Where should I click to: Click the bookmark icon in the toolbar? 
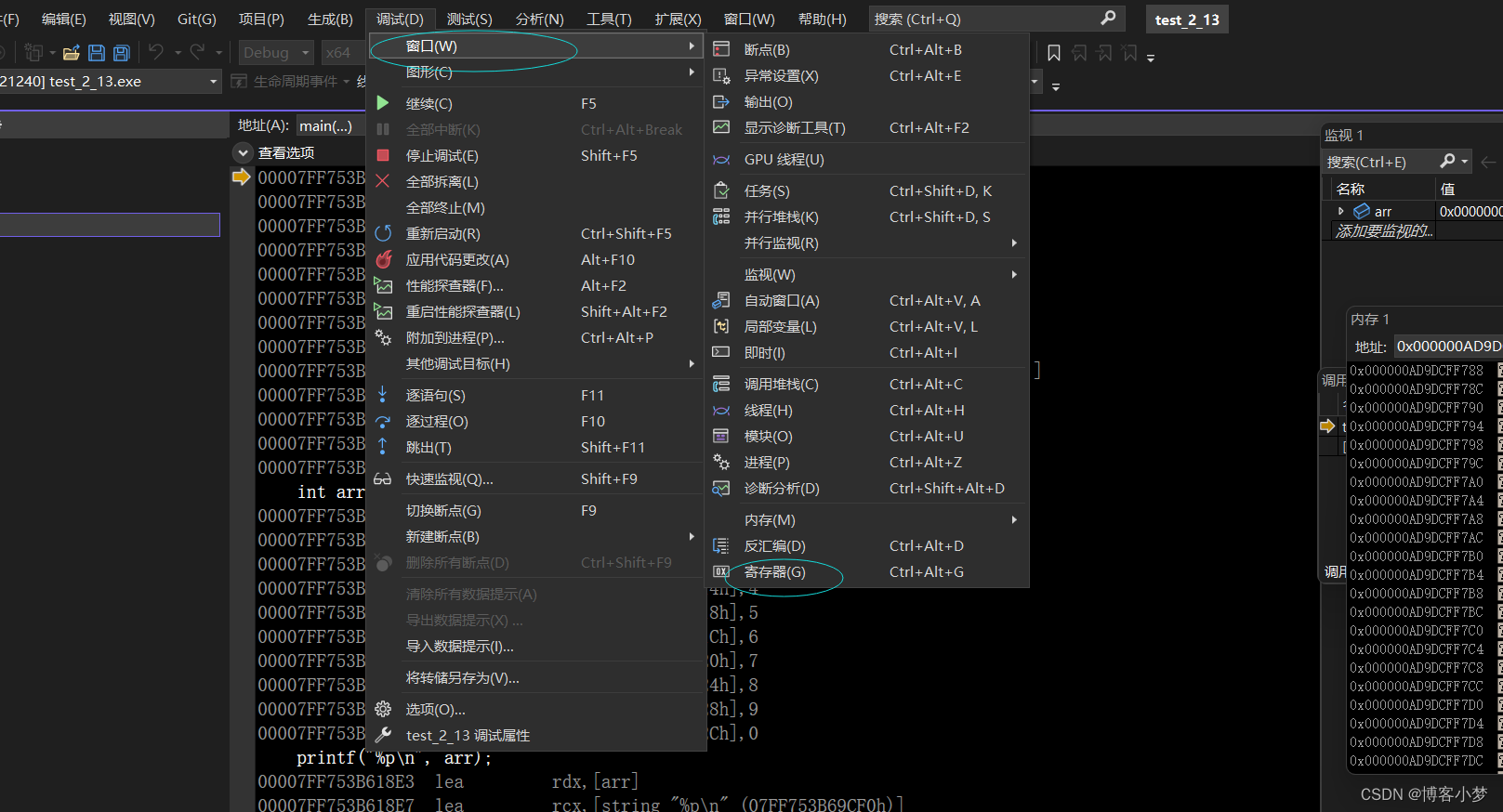pyautogui.click(x=1054, y=53)
